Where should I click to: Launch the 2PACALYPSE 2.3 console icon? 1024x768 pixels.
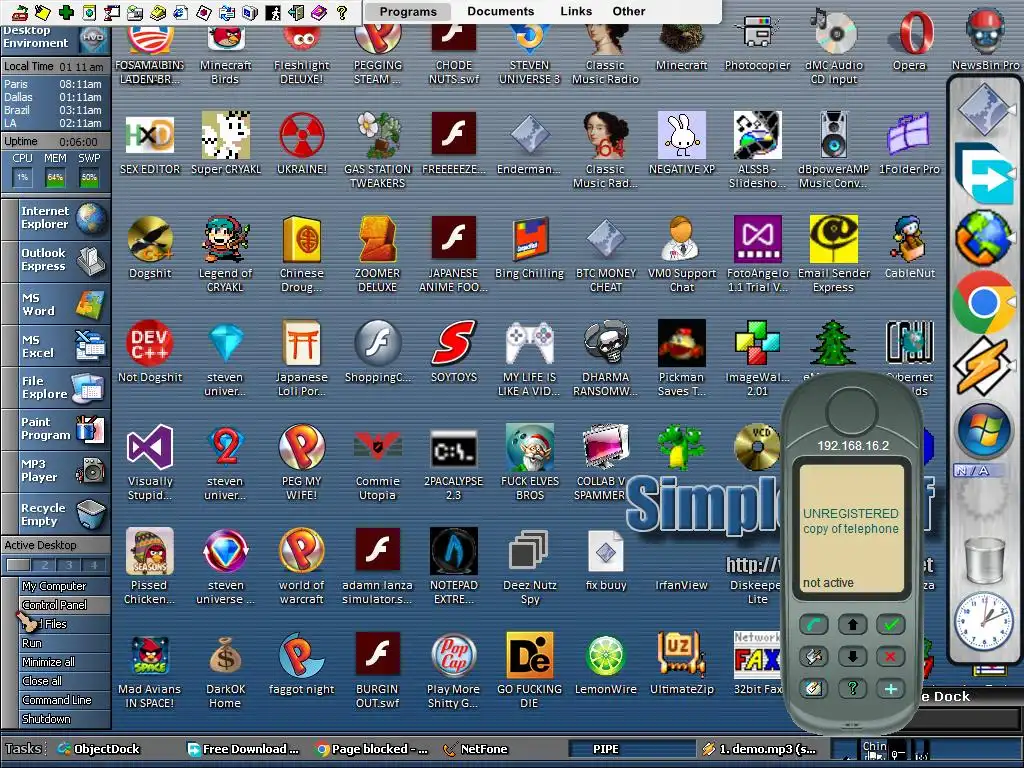pyautogui.click(x=454, y=448)
